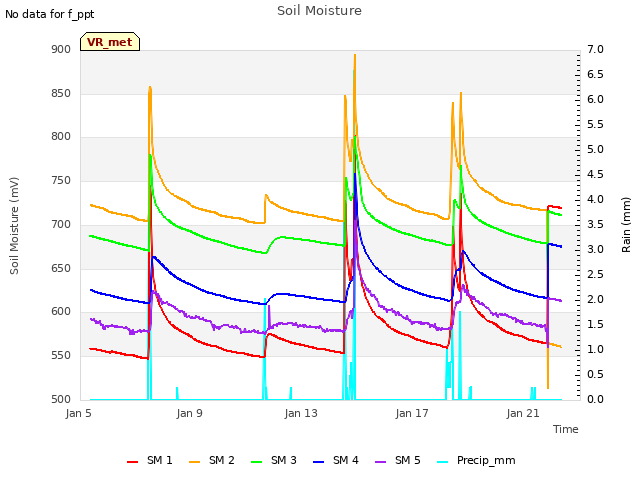Click the red SM 1 legend swatch
The height and width of the screenshot is (480, 640).
pyautogui.click(x=133, y=462)
